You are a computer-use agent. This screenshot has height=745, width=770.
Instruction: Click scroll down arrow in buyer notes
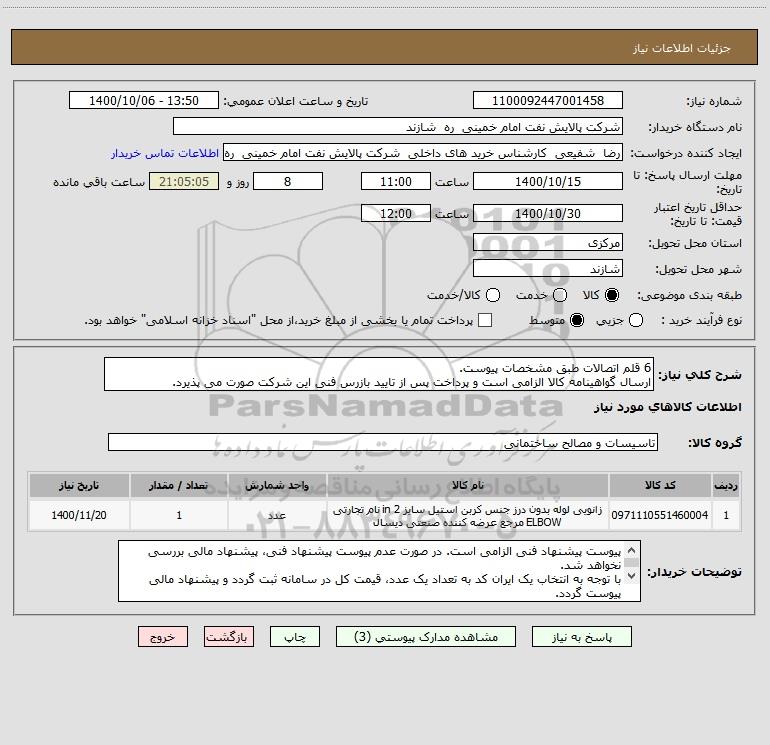coord(632,575)
